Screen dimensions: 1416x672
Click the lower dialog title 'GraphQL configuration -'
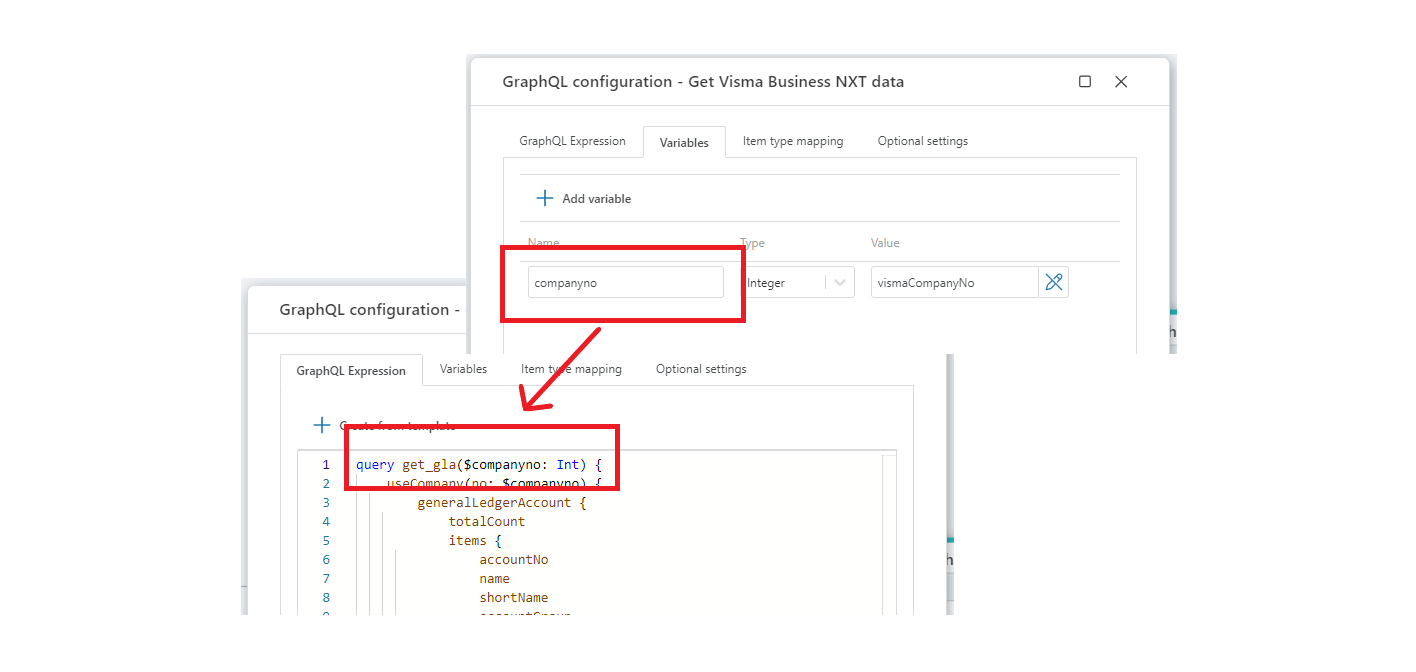coord(370,310)
